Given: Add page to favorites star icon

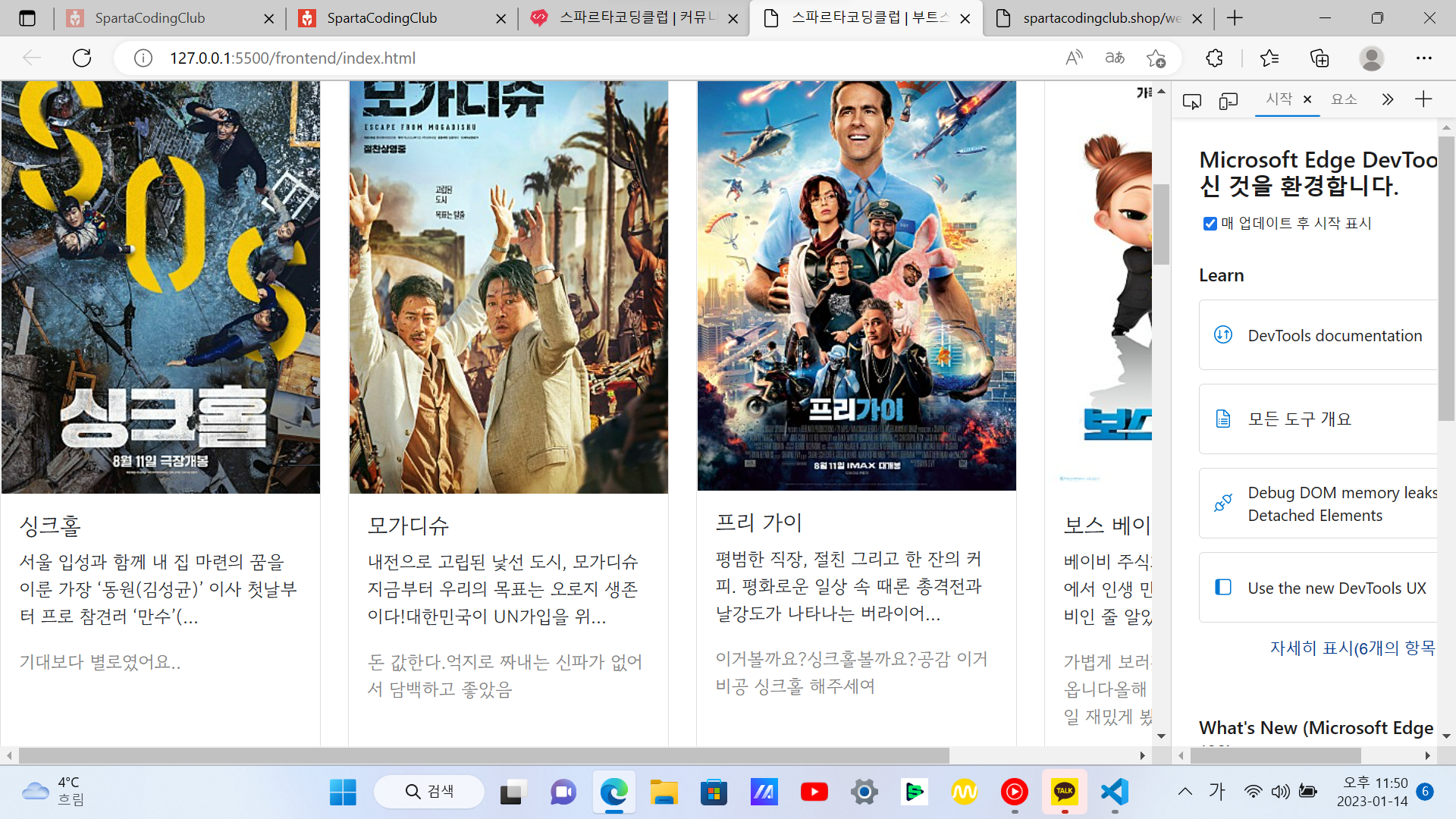Looking at the screenshot, I should tap(1156, 58).
